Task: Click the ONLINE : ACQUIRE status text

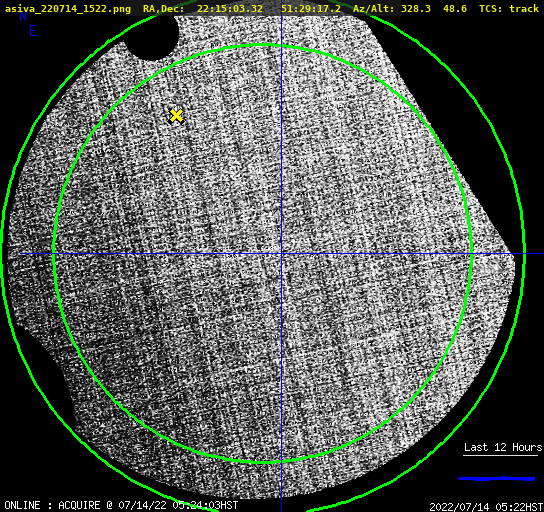Action: pos(52,505)
